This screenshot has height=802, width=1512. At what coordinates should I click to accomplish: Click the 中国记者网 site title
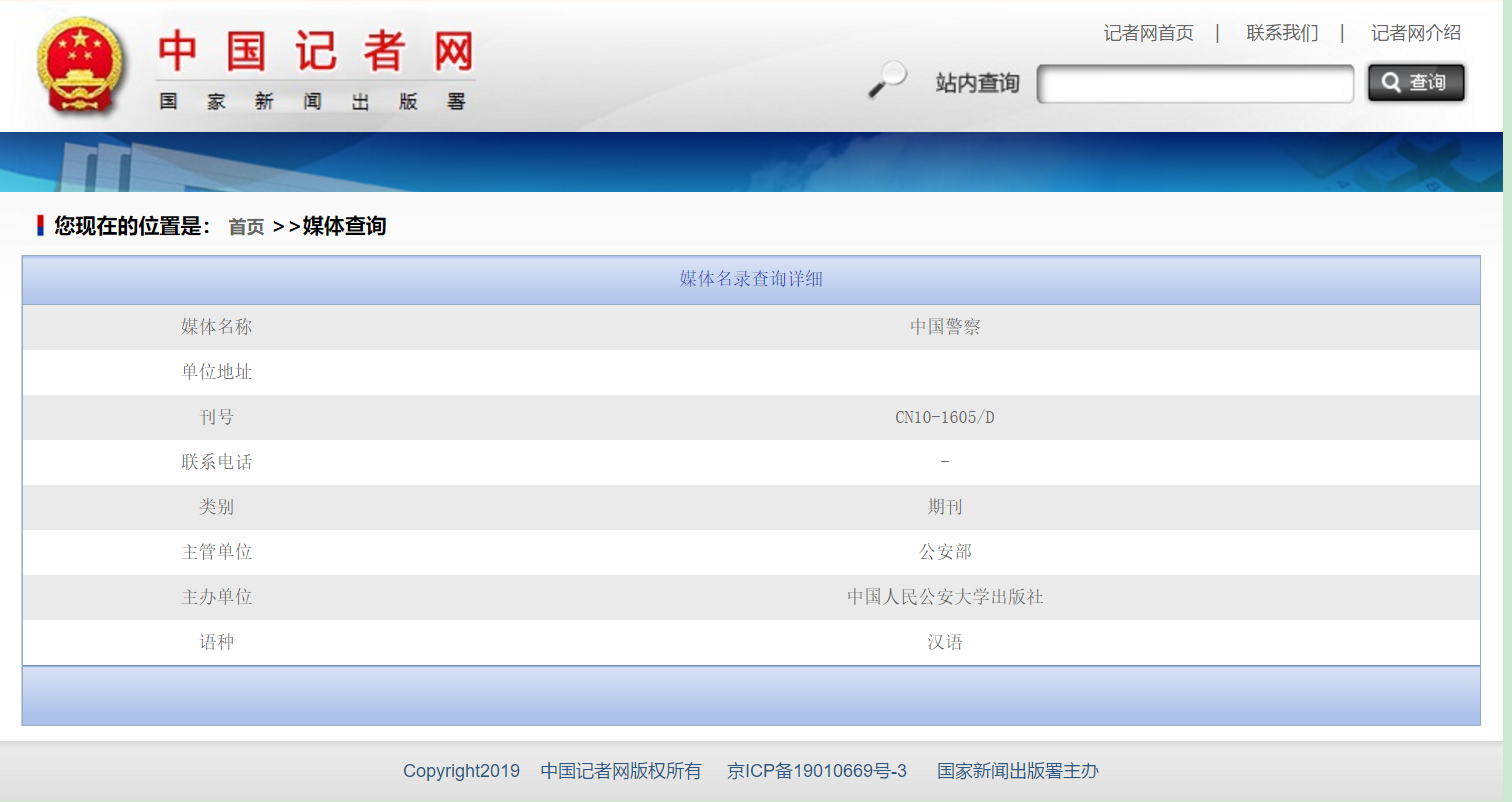(316, 51)
